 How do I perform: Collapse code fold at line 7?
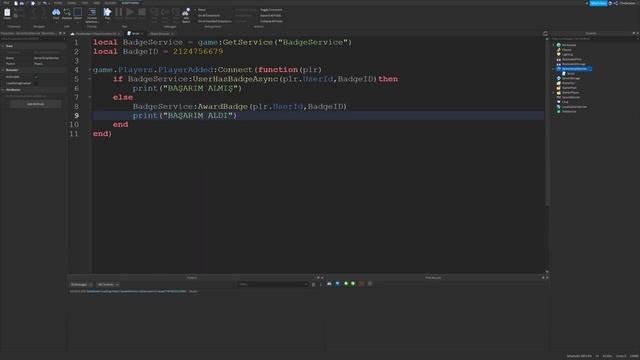[x=90, y=97]
